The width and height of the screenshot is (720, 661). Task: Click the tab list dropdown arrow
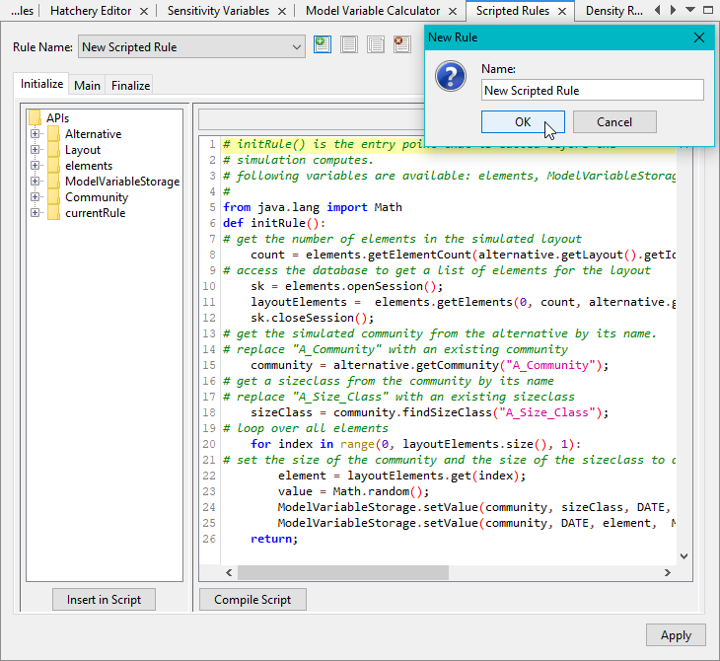[x=690, y=10]
